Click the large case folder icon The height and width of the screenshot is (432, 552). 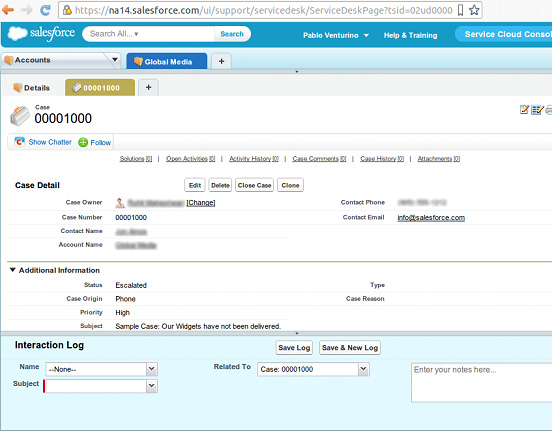coord(20,116)
